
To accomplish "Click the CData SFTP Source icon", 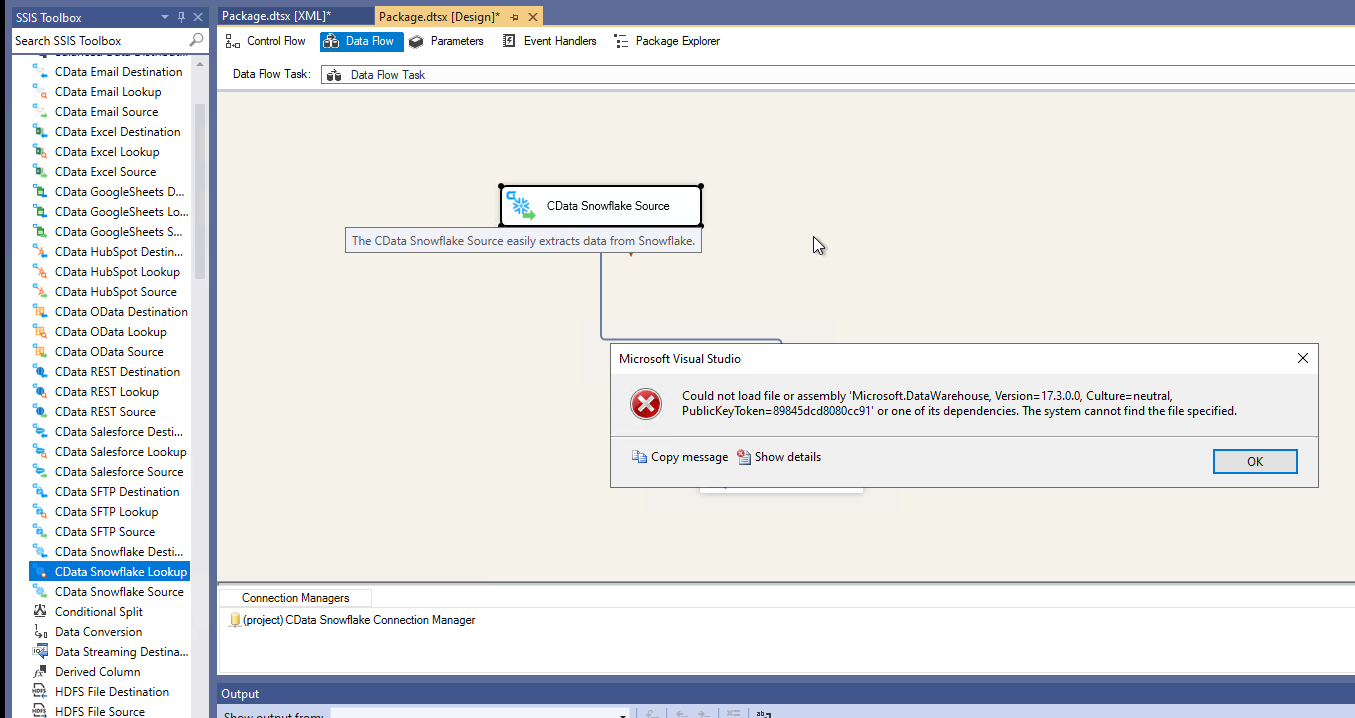I will pos(40,532).
